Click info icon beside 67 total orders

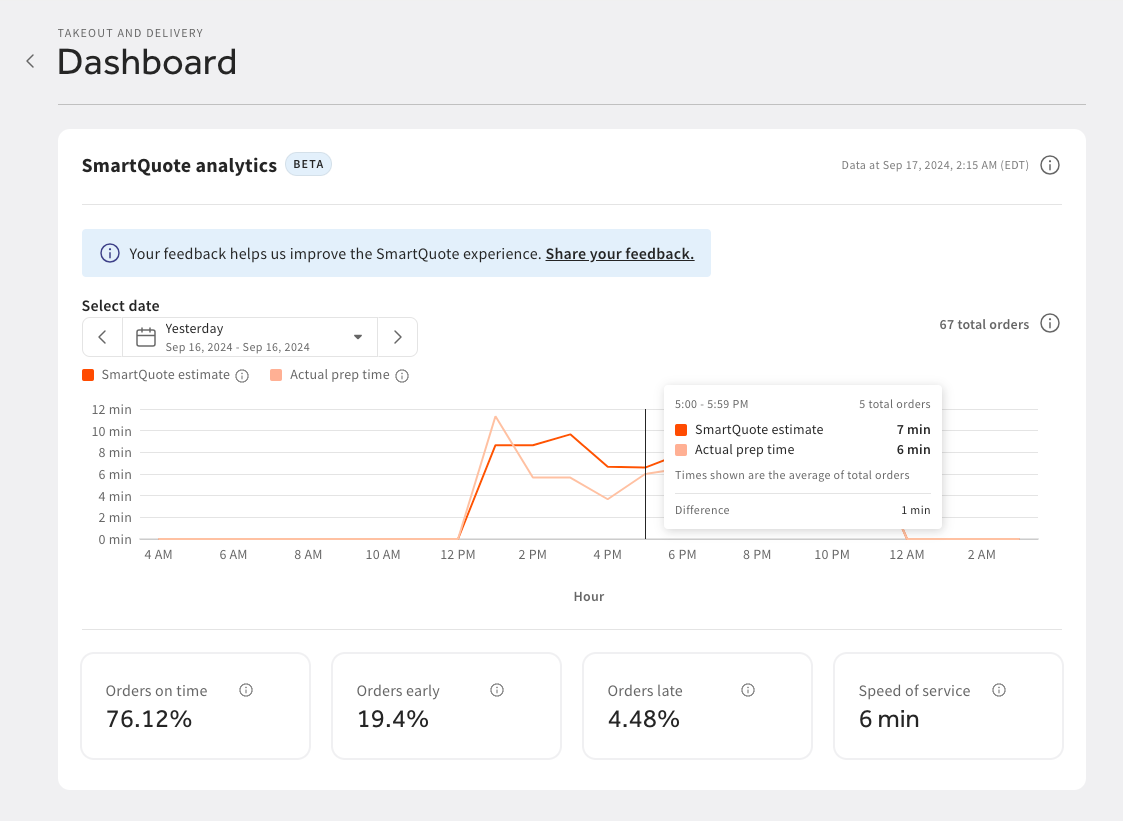coord(1049,323)
